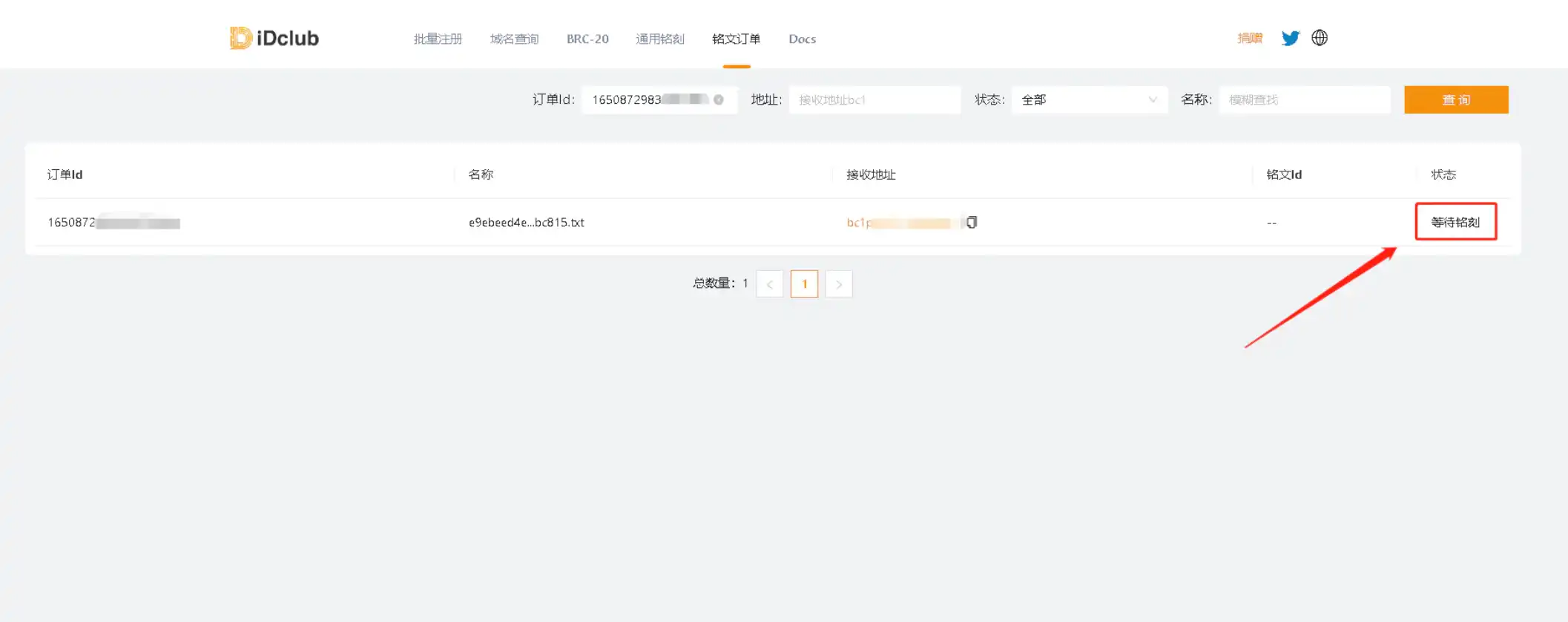The image size is (1568, 622).
Task: Click the globe language icon
Action: [x=1319, y=38]
